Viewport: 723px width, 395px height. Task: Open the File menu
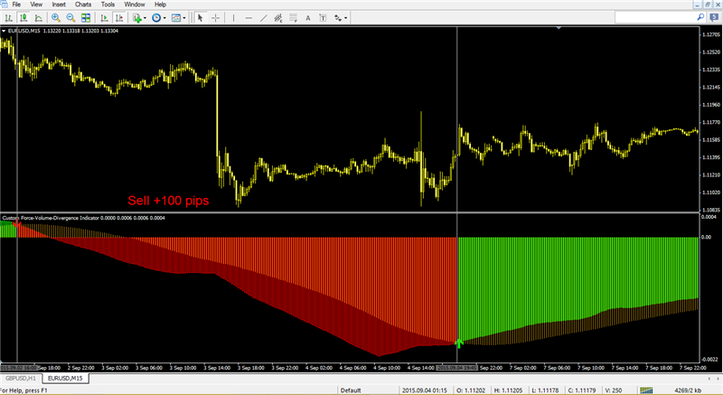tap(17, 4)
